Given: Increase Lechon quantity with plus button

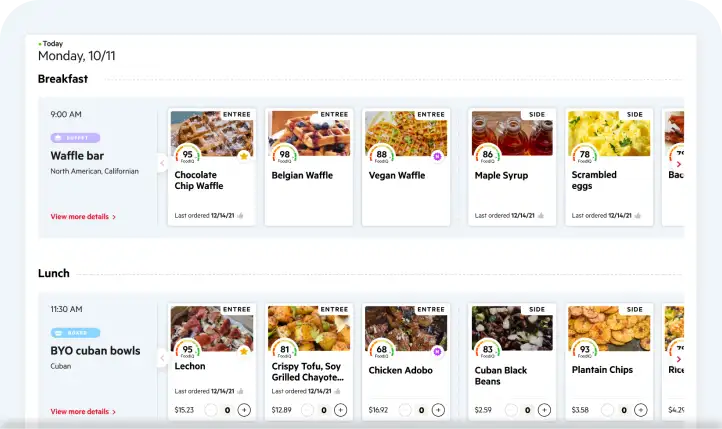Looking at the screenshot, I should (x=244, y=410).
